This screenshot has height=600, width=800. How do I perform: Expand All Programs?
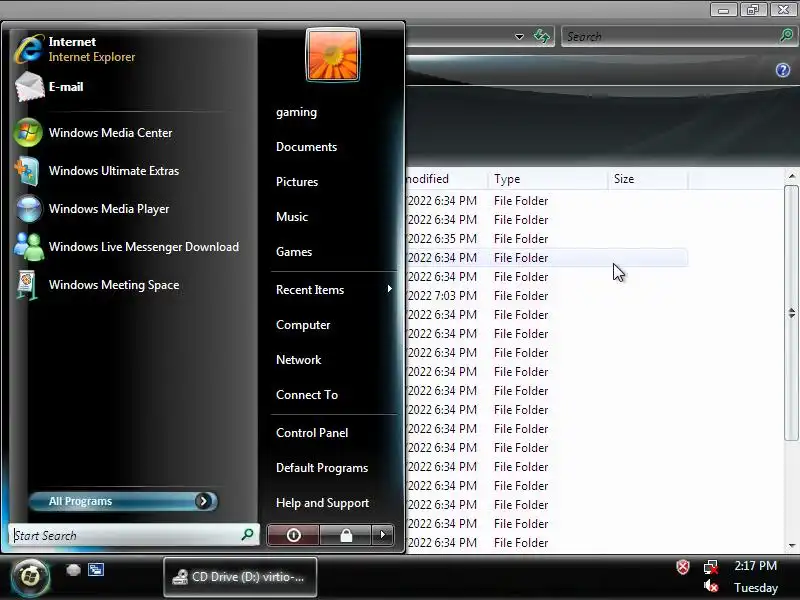tap(123, 502)
